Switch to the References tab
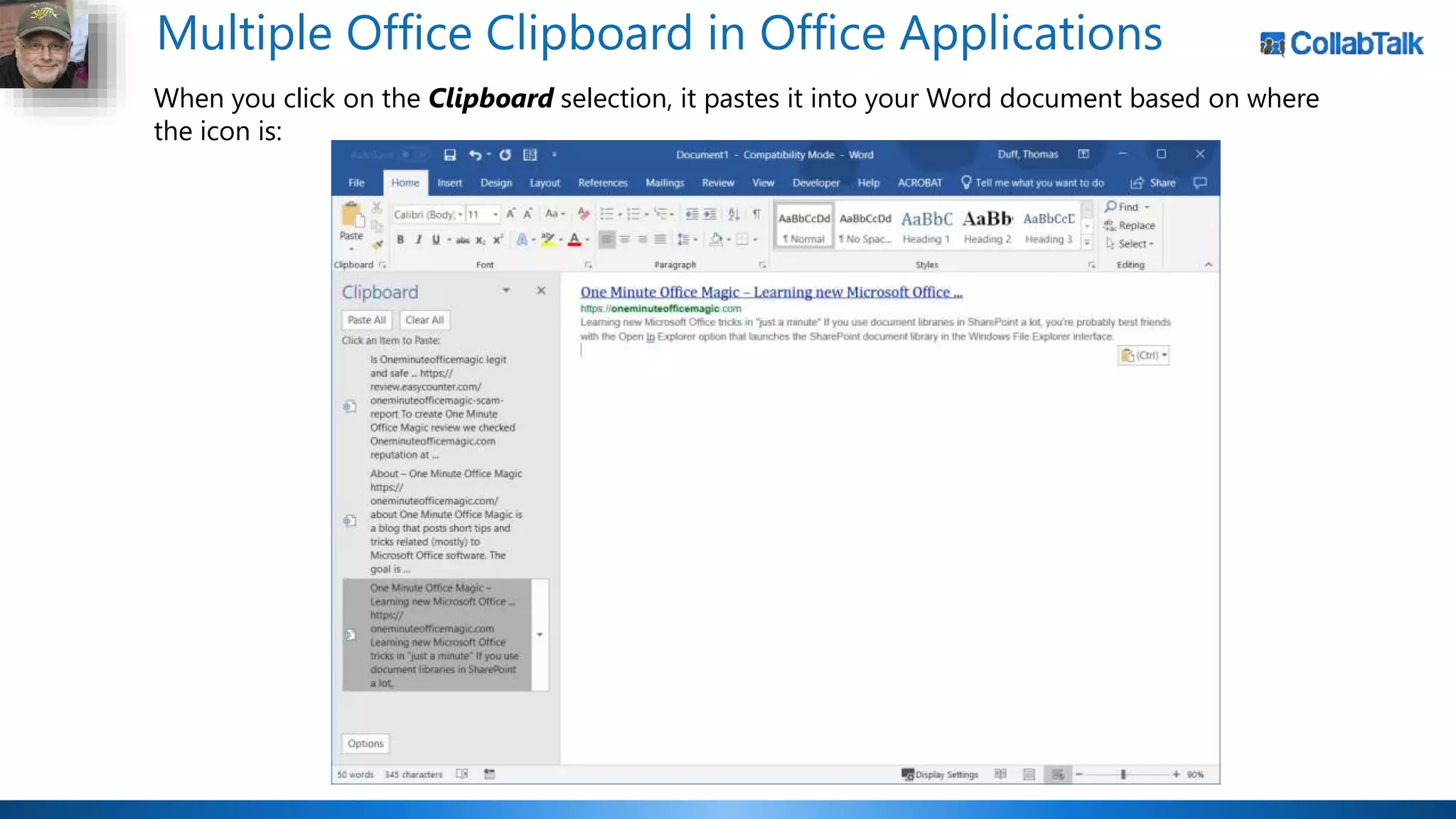The height and width of the screenshot is (819, 1456). (x=603, y=183)
